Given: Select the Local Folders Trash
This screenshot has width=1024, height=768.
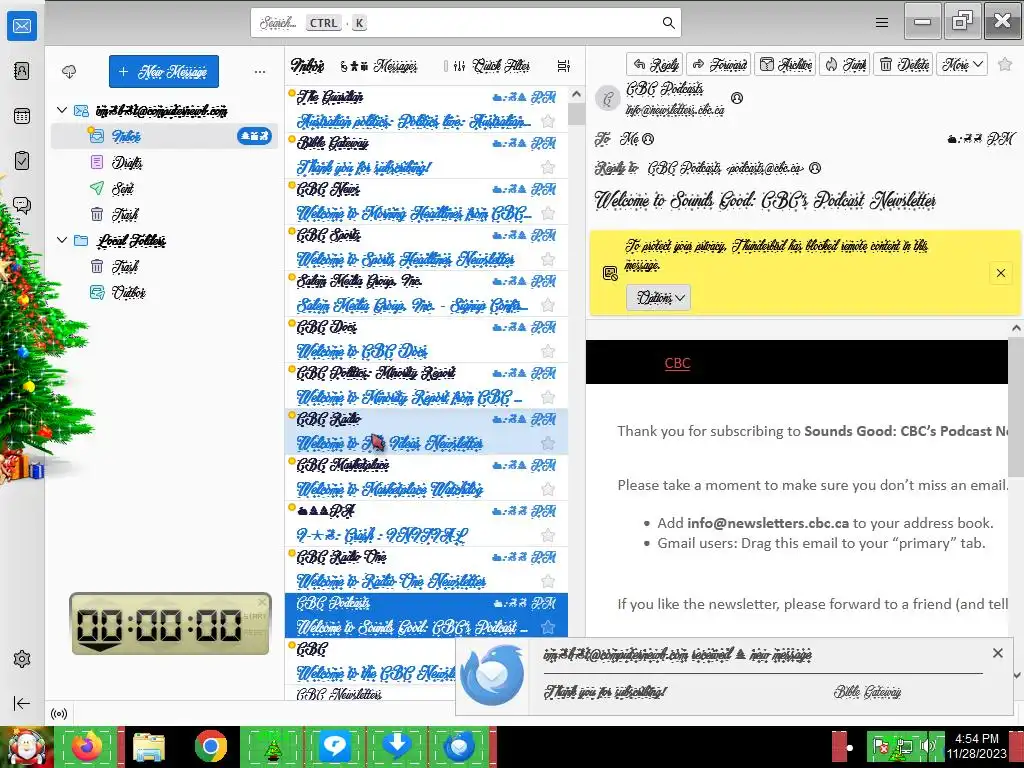Looking at the screenshot, I should (x=164, y=266).
